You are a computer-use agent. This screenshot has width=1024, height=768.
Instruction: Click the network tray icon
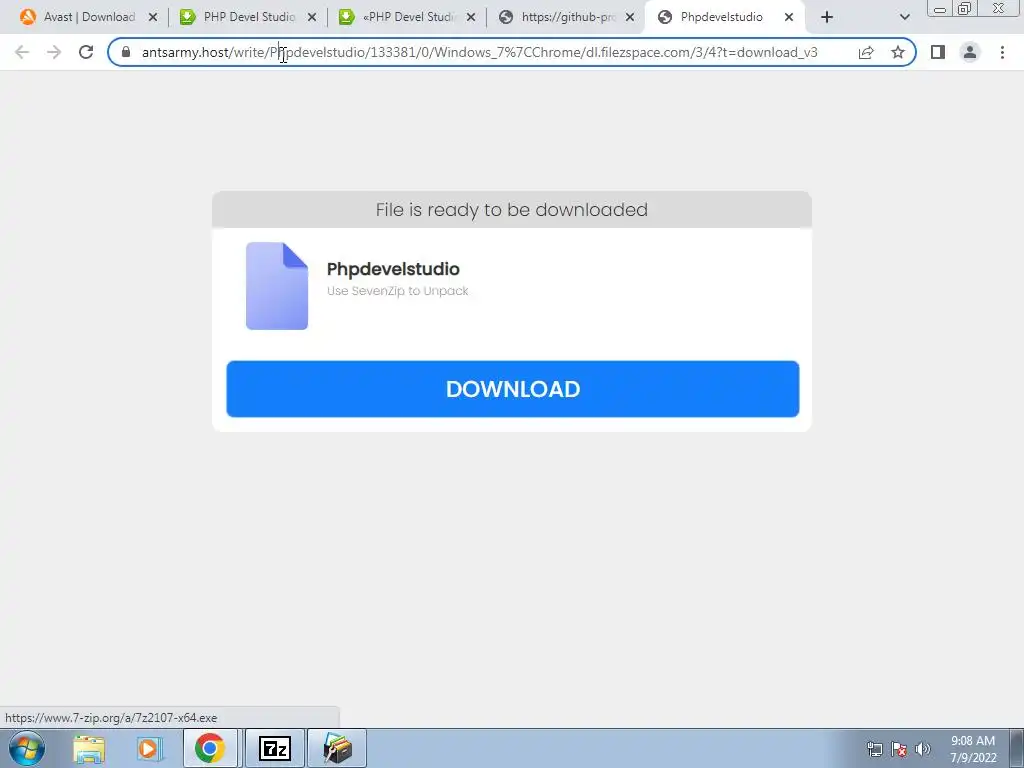coord(874,749)
